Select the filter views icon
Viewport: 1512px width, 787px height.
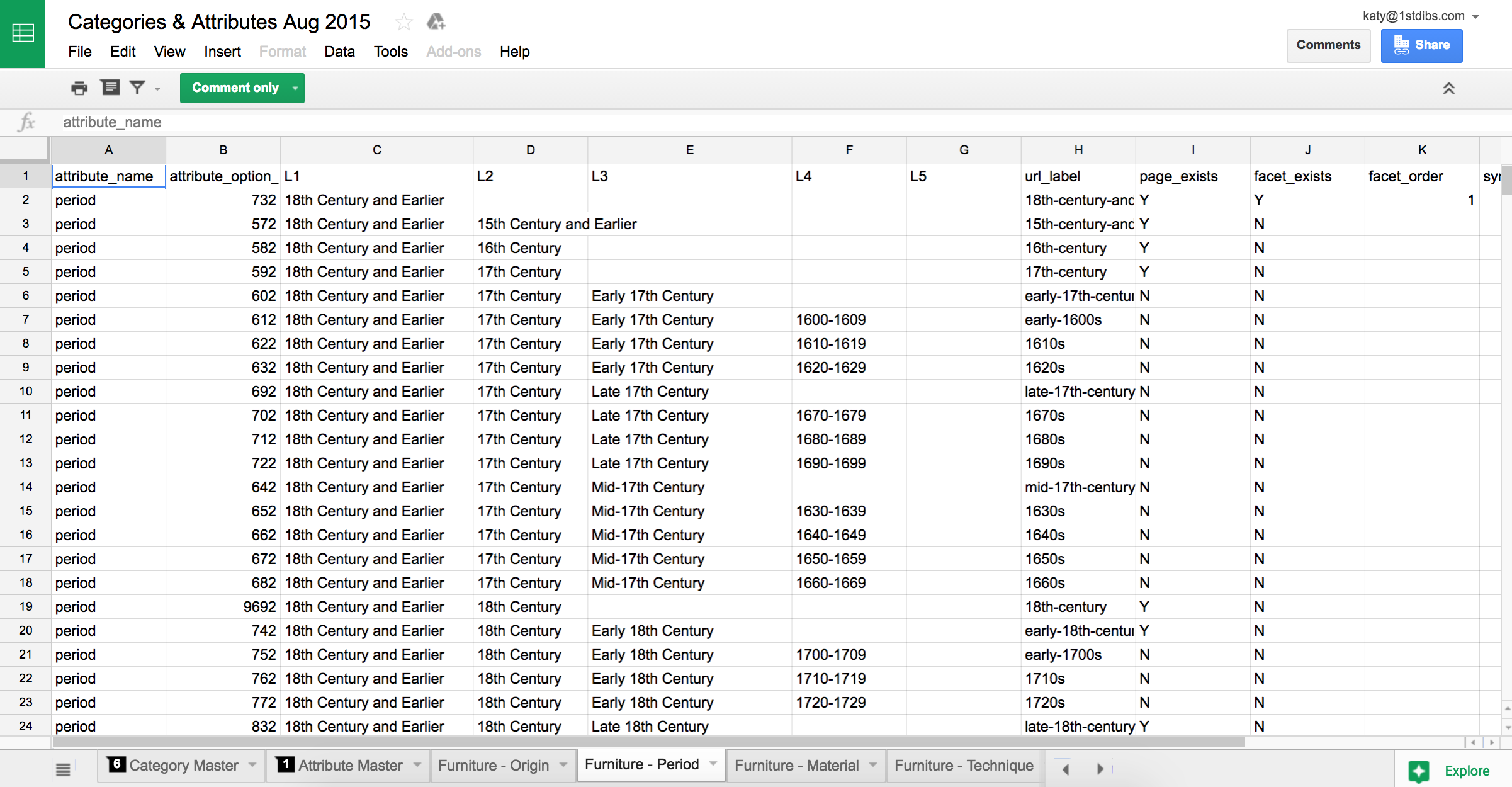[x=137, y=88]
